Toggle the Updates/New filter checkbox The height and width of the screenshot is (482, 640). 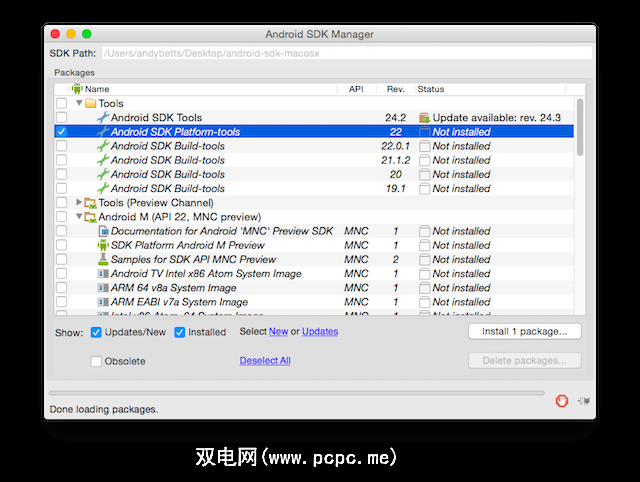(96, 332)
